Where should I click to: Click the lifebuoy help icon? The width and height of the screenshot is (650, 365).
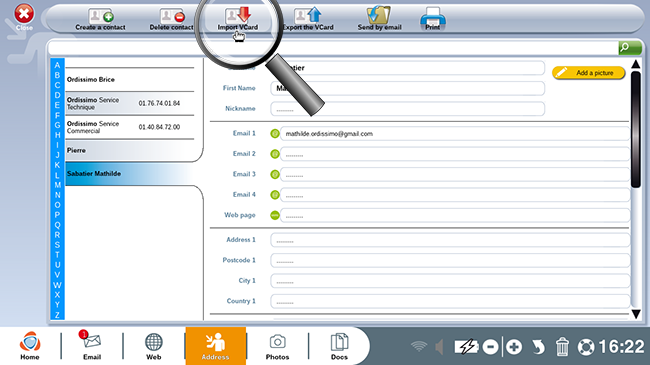coord(586,347)
